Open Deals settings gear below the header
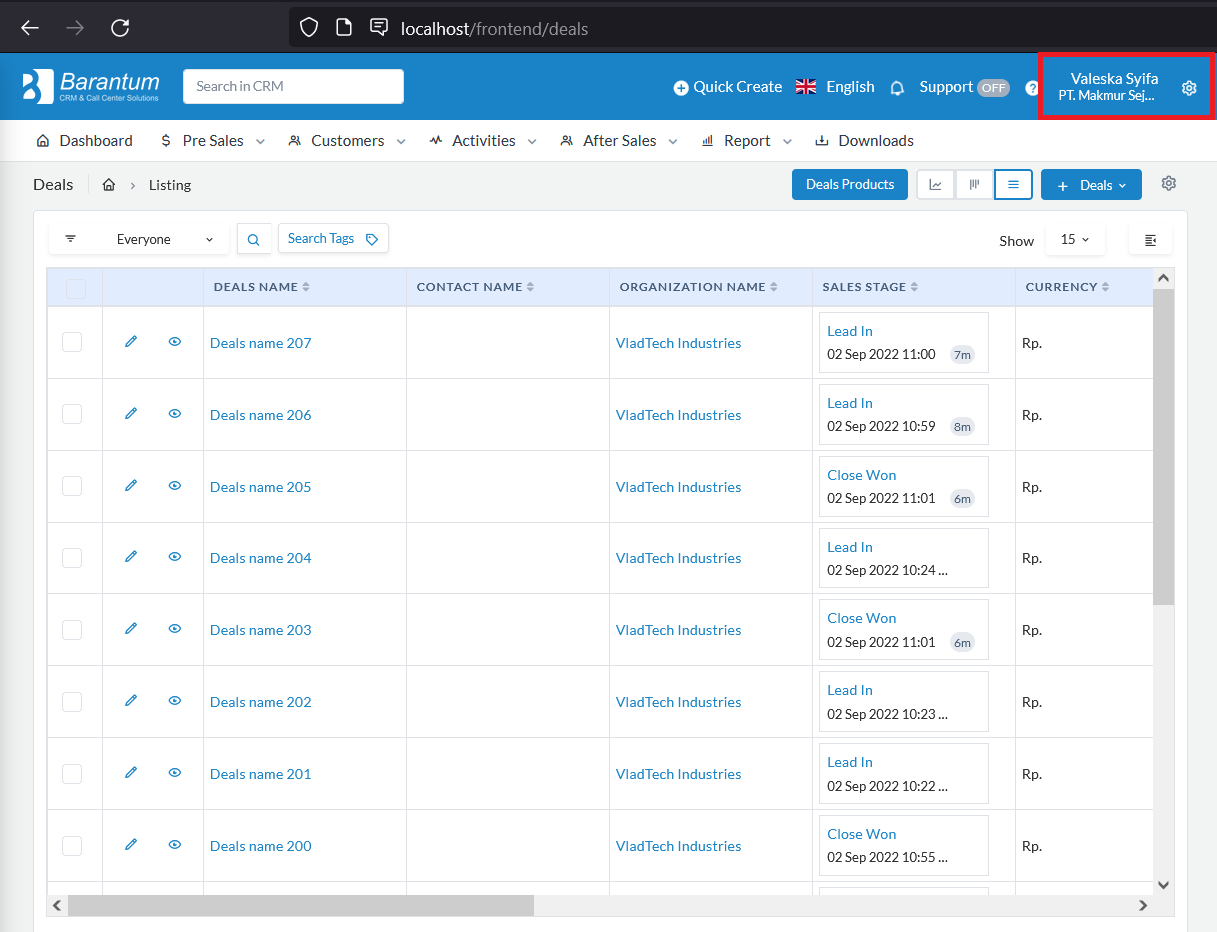 tap(1169, 184)
